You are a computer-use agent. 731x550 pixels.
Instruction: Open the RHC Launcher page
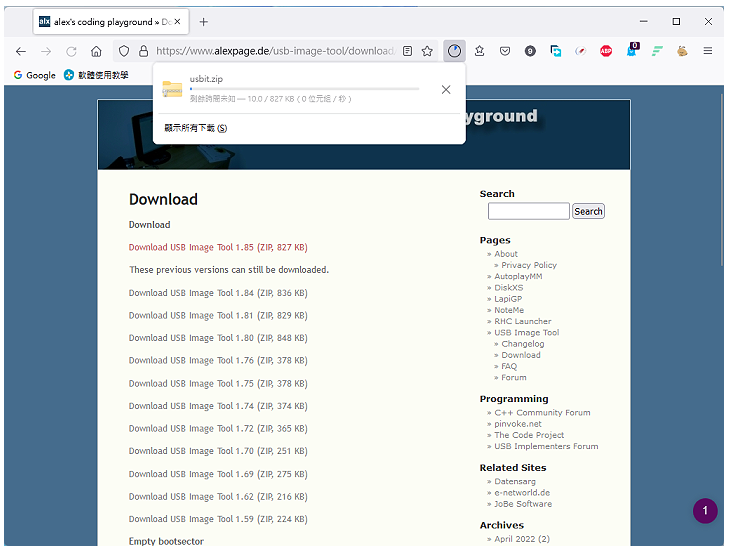(x=523, y=321)
